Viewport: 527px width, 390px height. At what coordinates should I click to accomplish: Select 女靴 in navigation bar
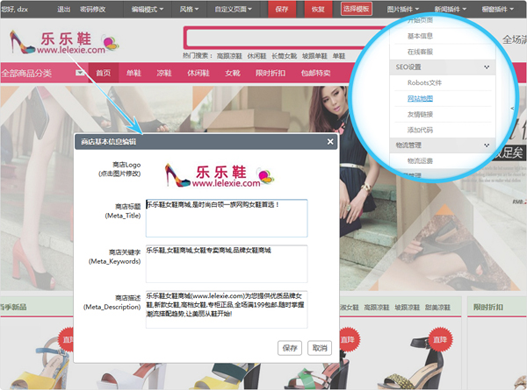click(x=233, y=73)
